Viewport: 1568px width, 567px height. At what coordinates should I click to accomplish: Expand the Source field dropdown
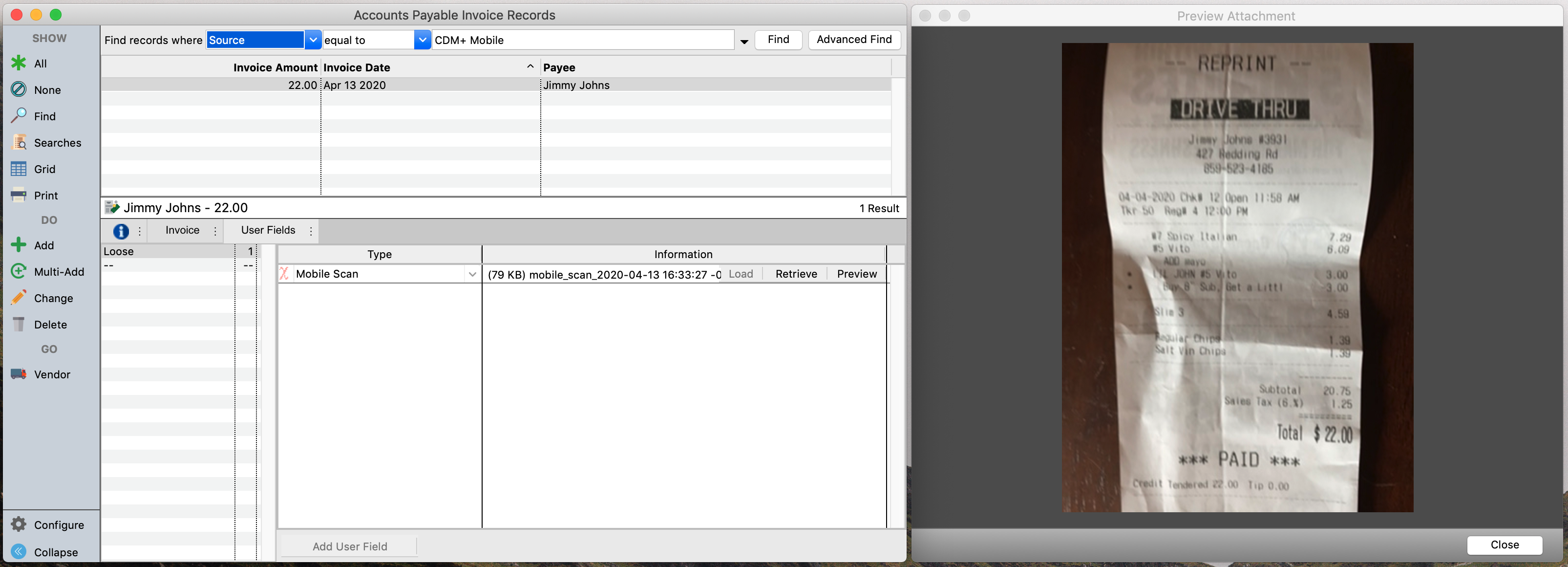tap(313, 40)
